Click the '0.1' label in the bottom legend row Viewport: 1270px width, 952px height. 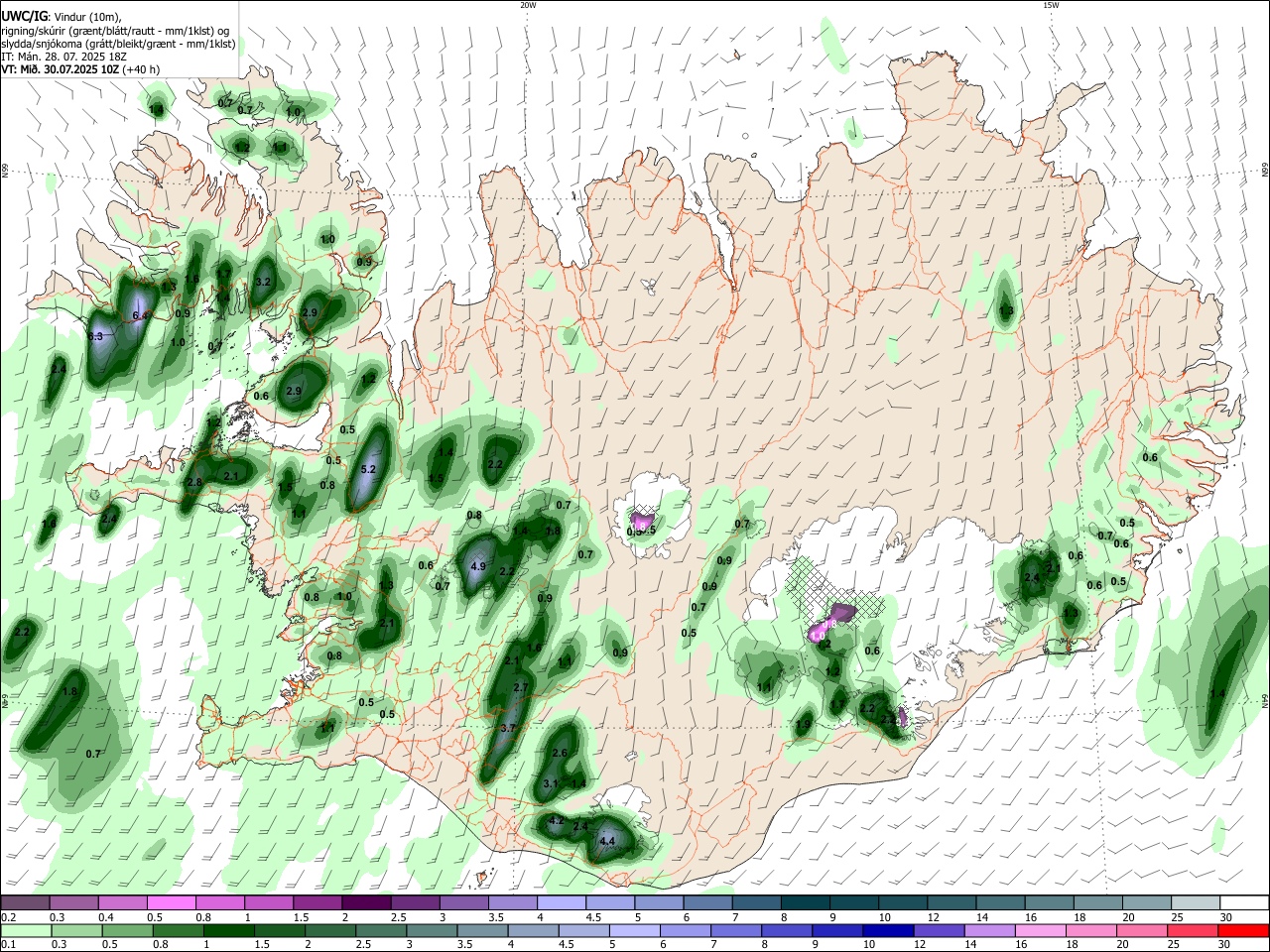point(8,945)
